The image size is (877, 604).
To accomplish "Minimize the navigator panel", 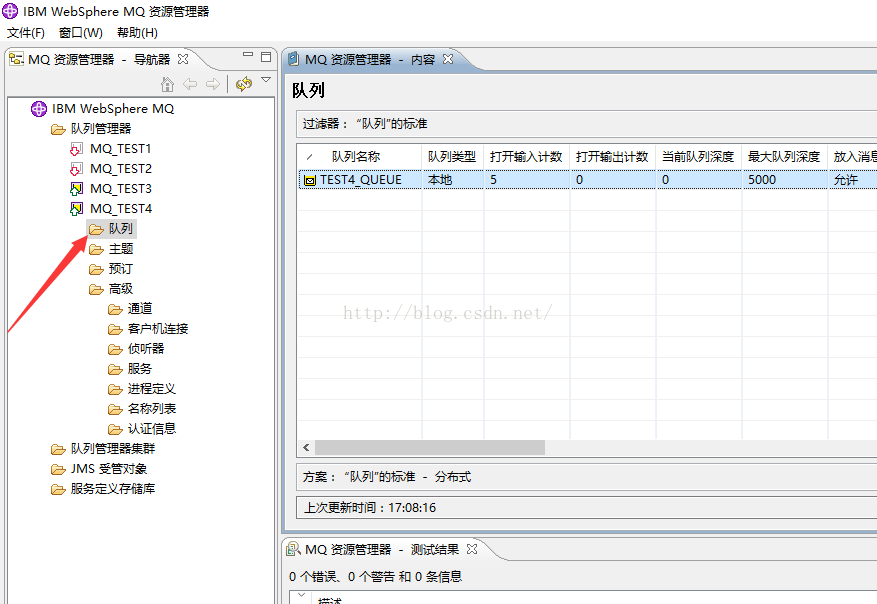I will click(248, 55).
